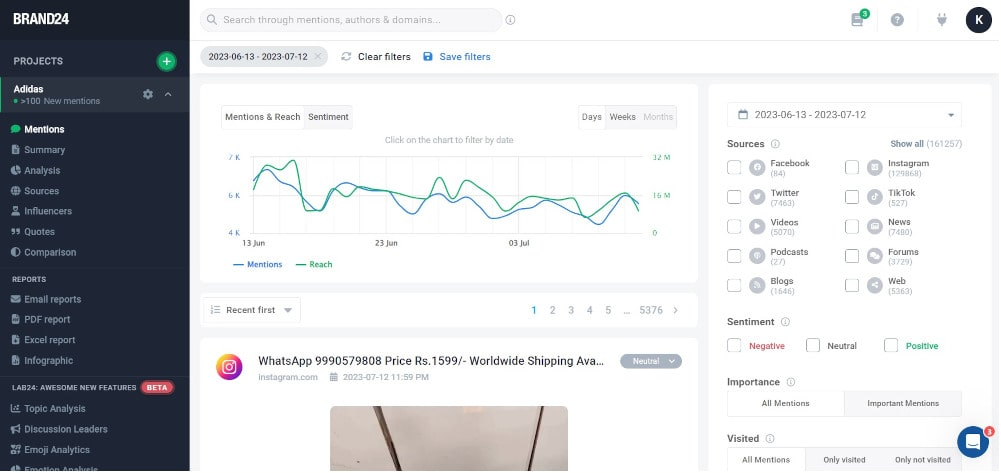The height and width of the screenshot is (473, 1001).
Task: Click Clear filters
Action: tap(376, 57)
